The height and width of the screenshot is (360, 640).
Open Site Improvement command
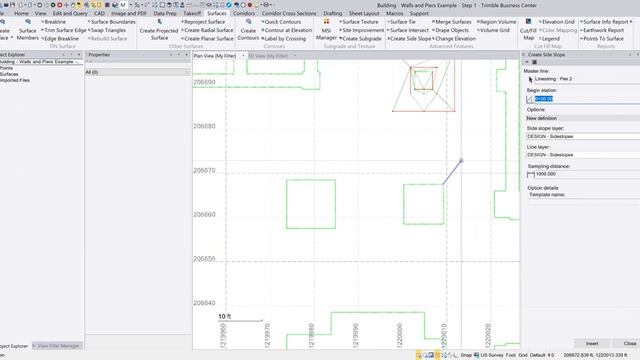(362, 30)
